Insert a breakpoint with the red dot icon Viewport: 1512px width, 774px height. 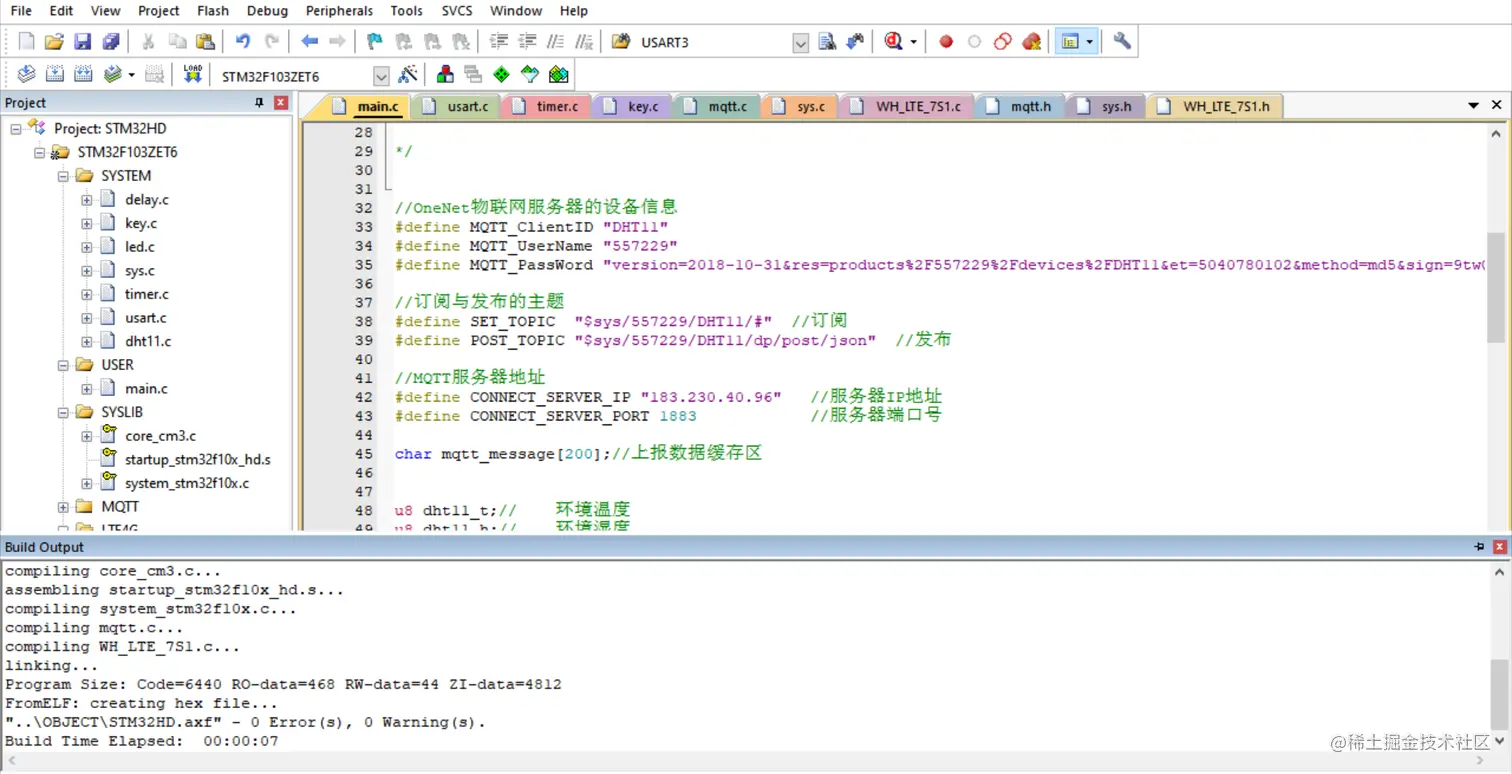click(x=946, y=42)
